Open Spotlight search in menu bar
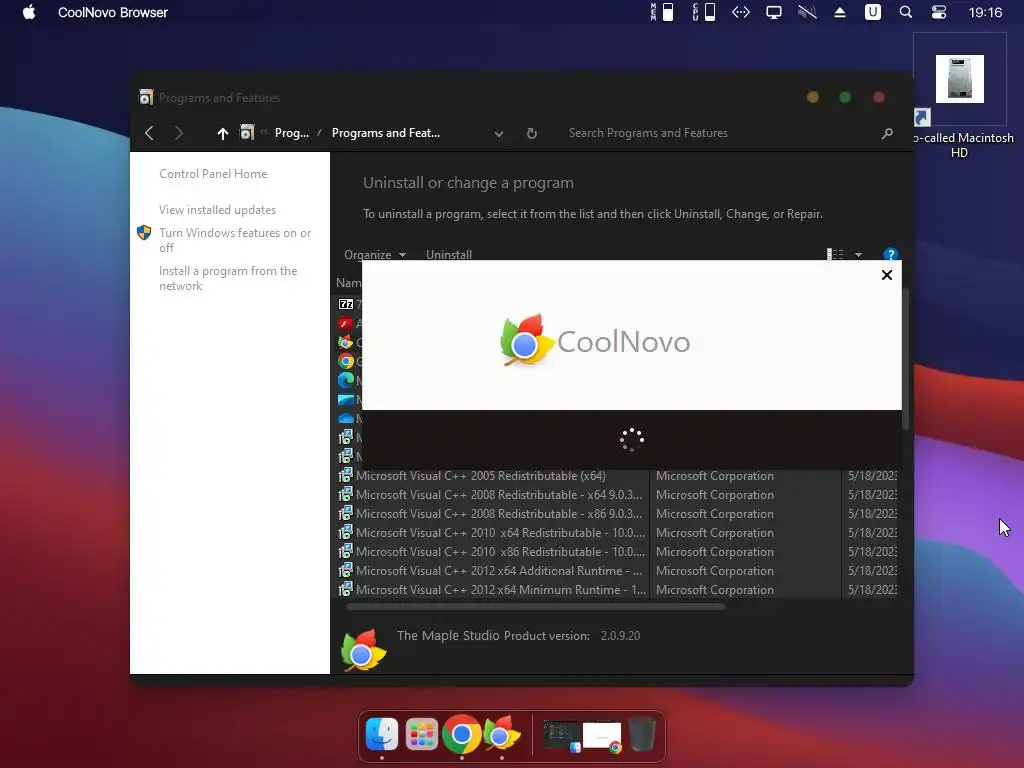Image resolution: width=1024 pixels, height=768 pixels. (x=905, y=12)
